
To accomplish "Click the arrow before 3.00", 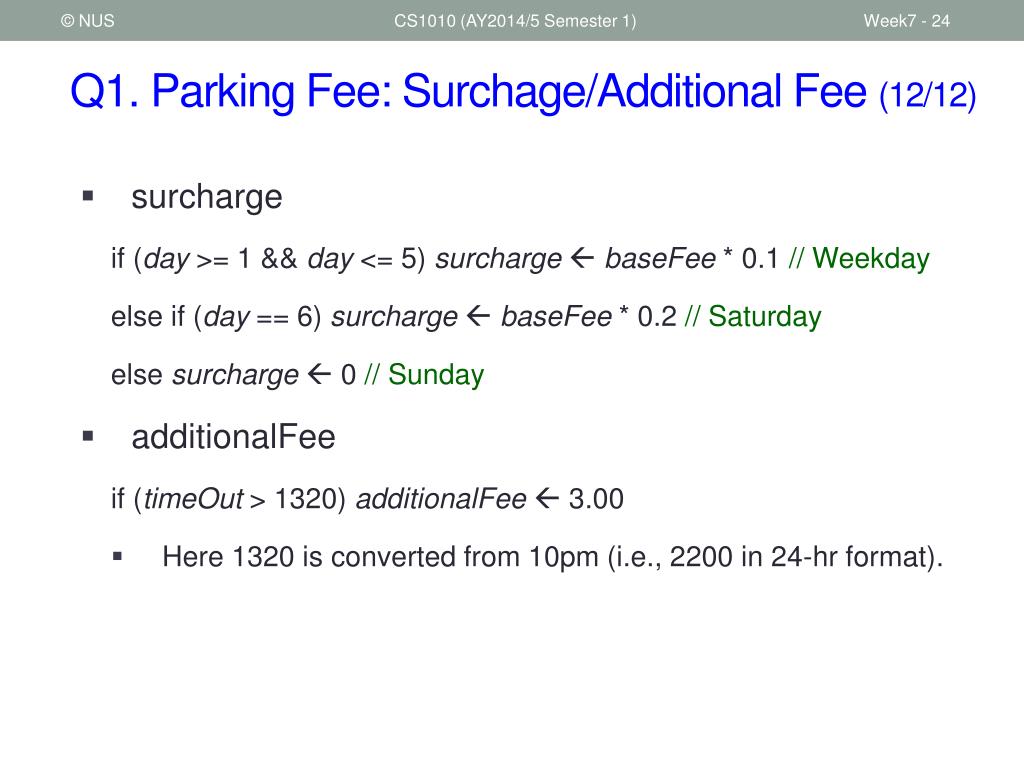I will [547, 498].
